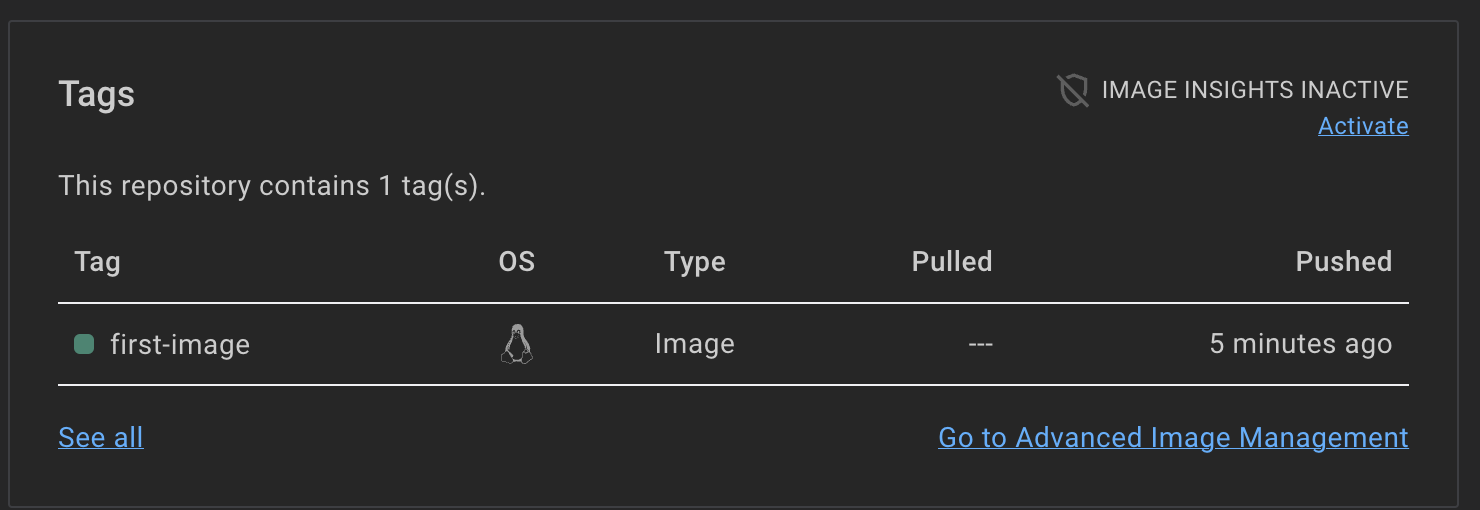Image resolution: width=1480 pixels, height=510 pixels.
Task: Select the first-image tag name
Action: pos(180,344)
